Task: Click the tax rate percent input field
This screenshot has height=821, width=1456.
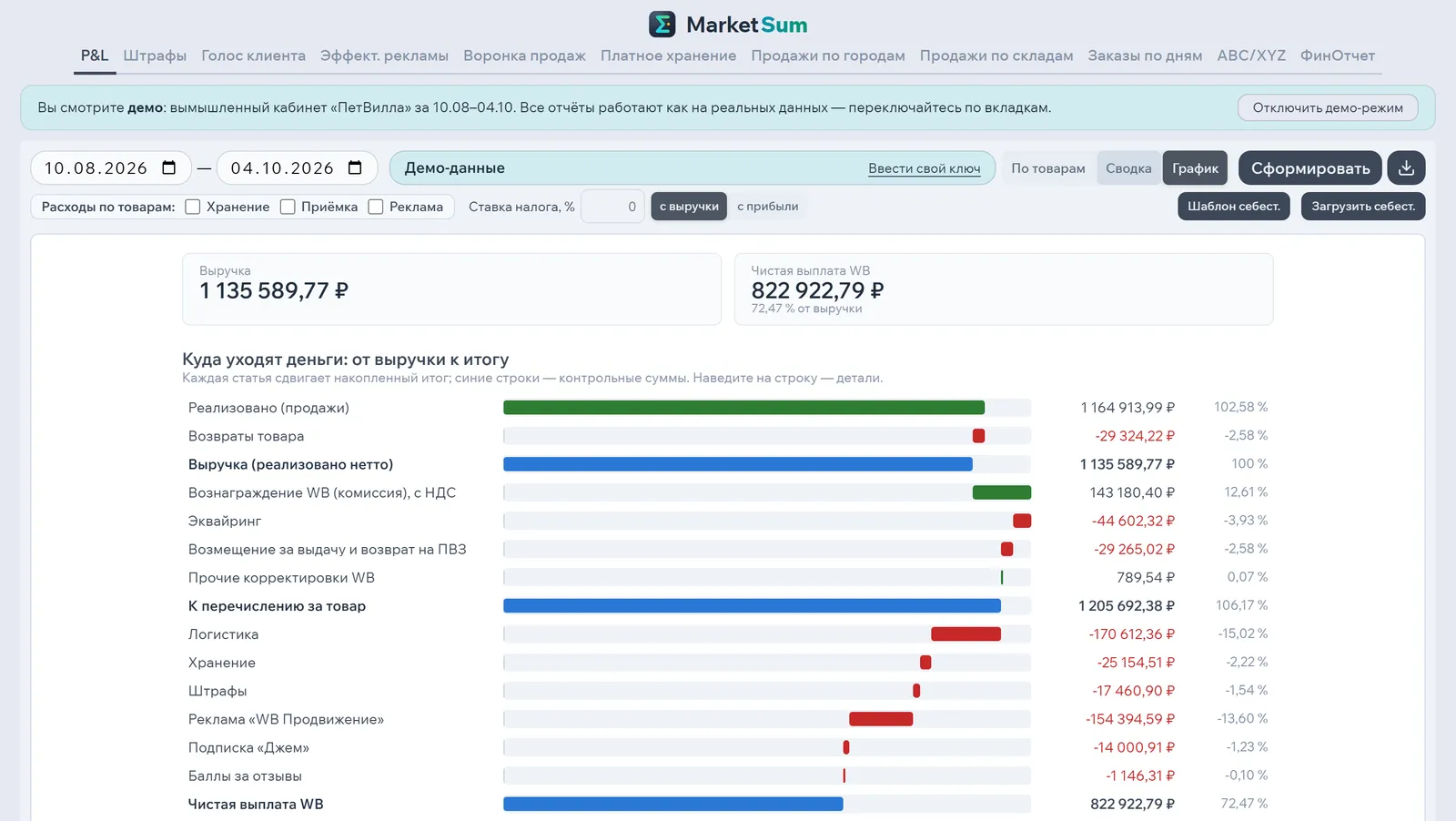Action: pyautogui.click(x=612, y=207)
